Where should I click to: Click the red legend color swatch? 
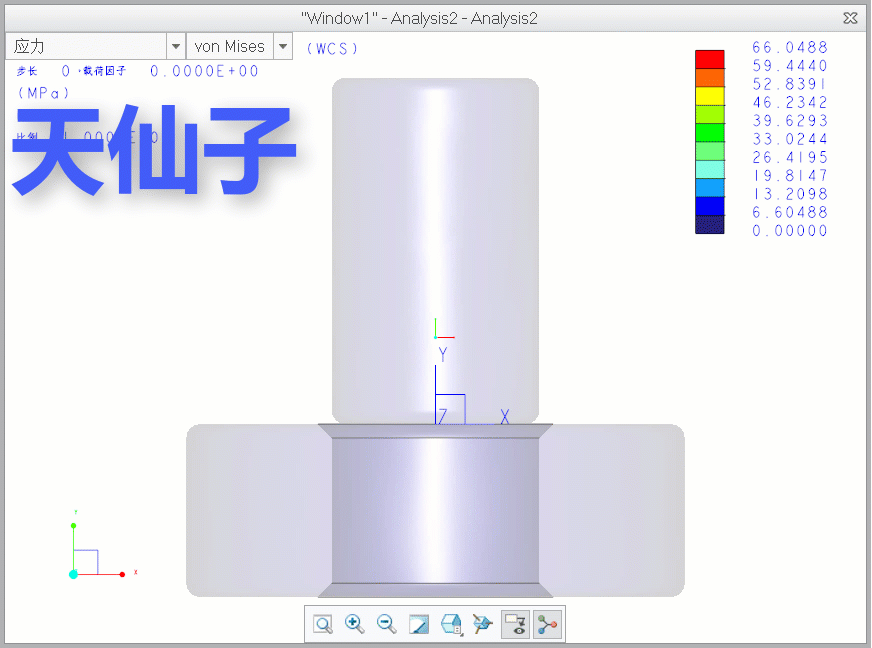(x=710, y=60)
